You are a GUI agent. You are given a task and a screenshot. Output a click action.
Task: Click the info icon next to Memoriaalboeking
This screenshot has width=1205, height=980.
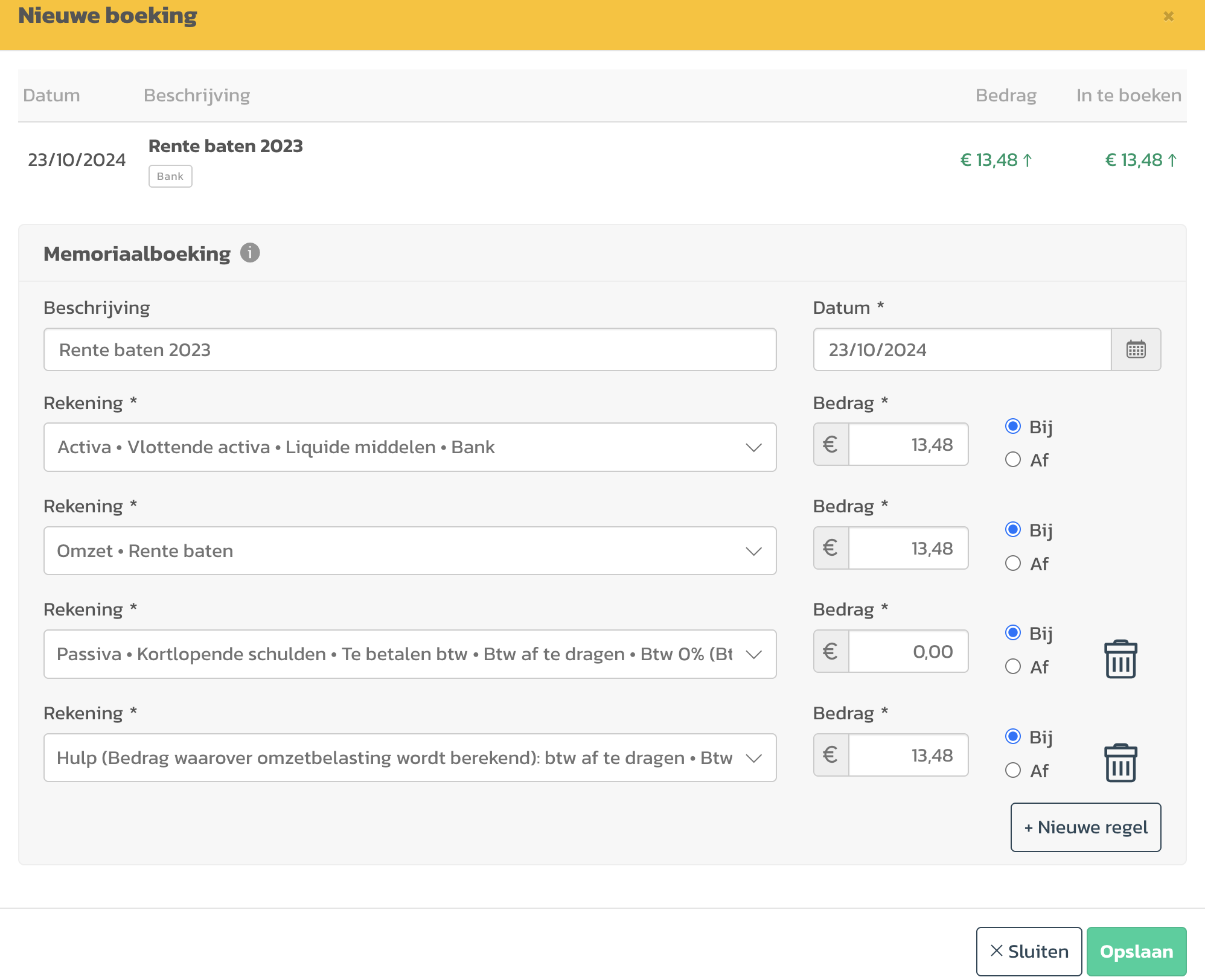250,253
